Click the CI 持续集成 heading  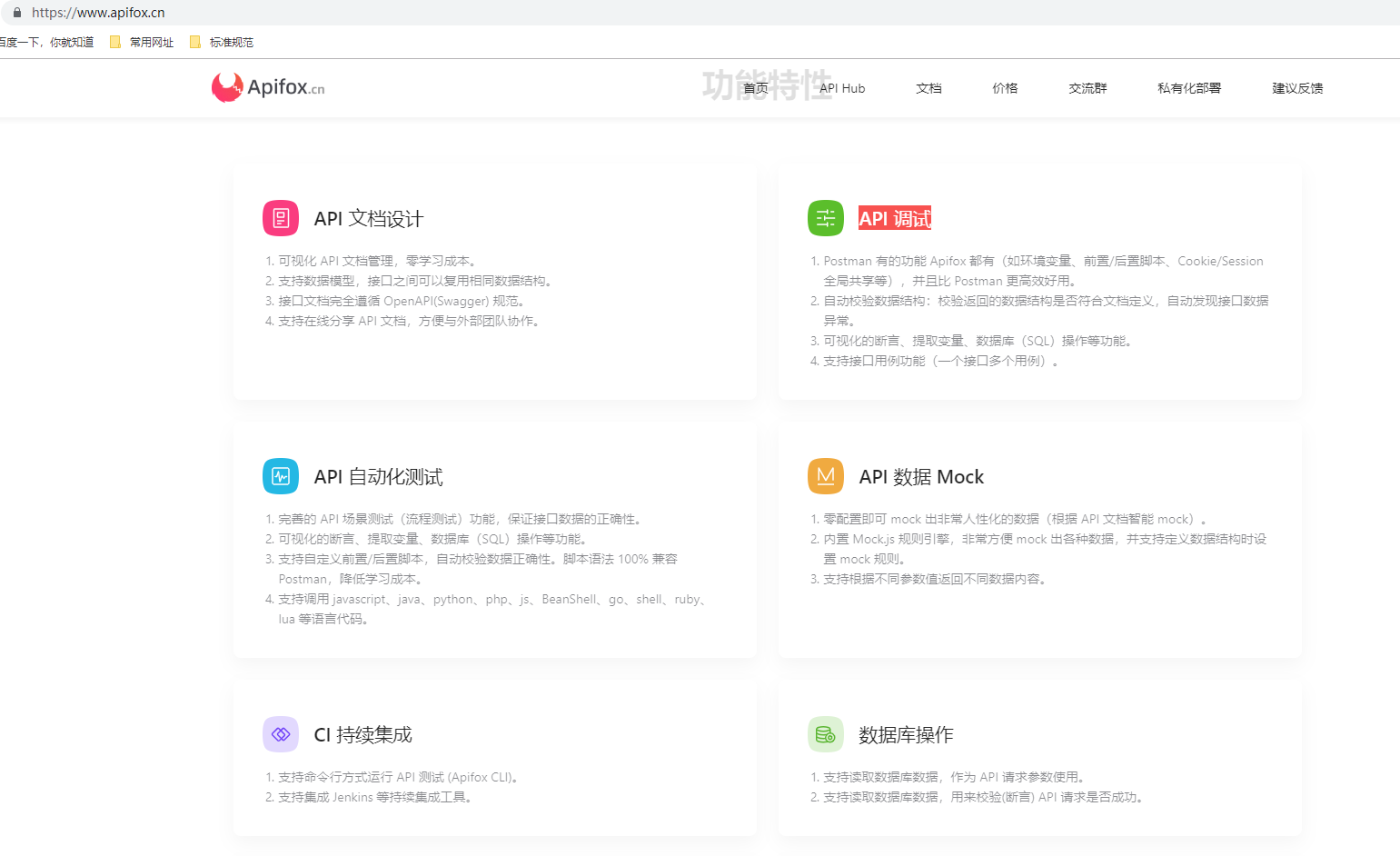click(x=363, y=734)
